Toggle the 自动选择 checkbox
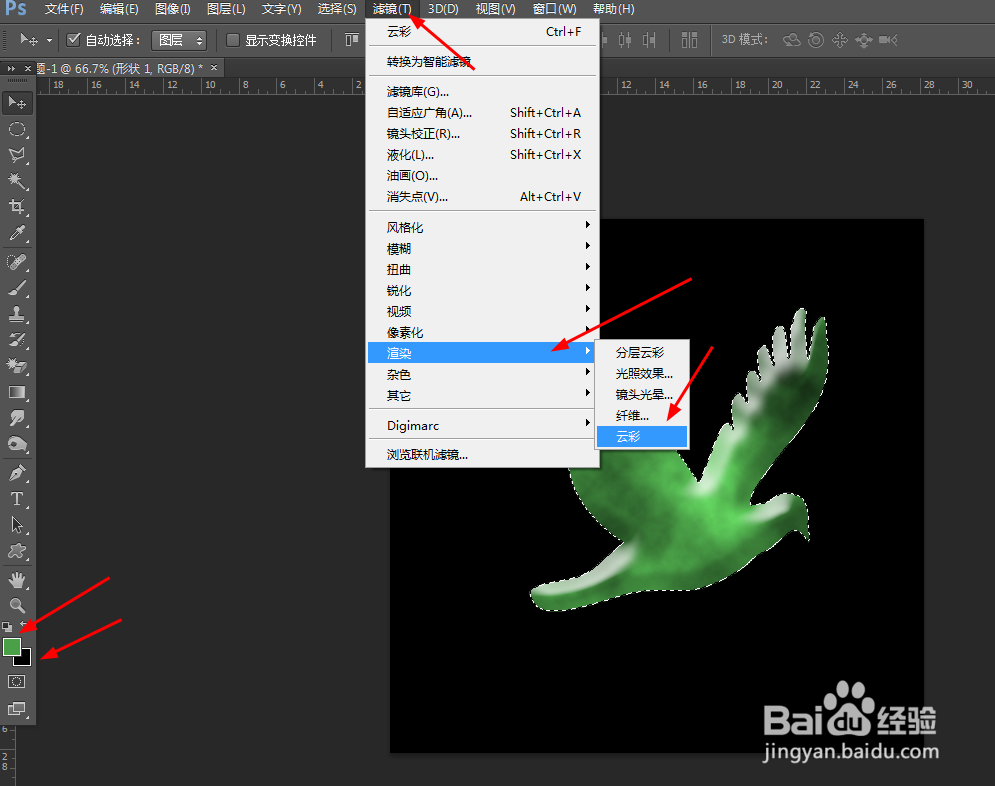 point(74,40)
